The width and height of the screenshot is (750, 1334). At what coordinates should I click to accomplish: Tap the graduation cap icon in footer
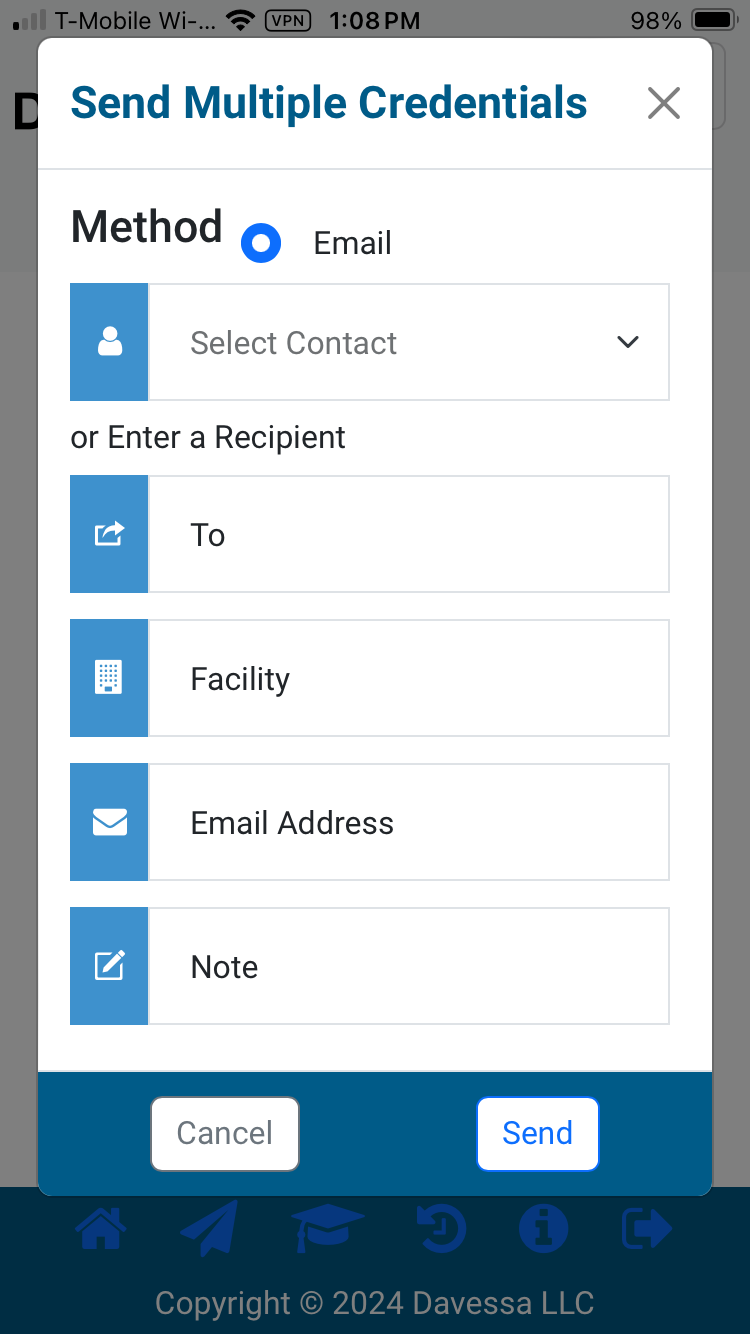coord(328,1229)
